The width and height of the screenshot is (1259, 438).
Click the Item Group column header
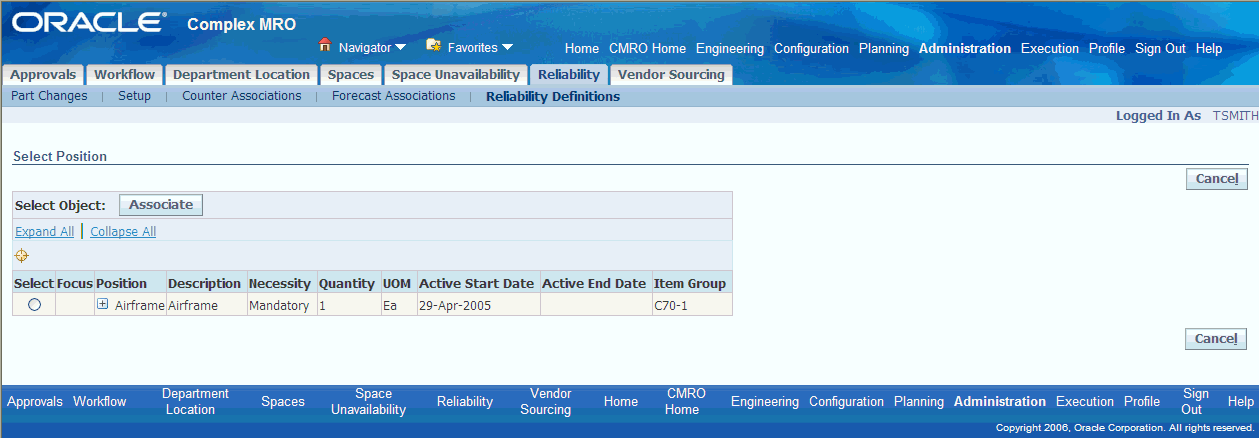click(x=690, y=283)
